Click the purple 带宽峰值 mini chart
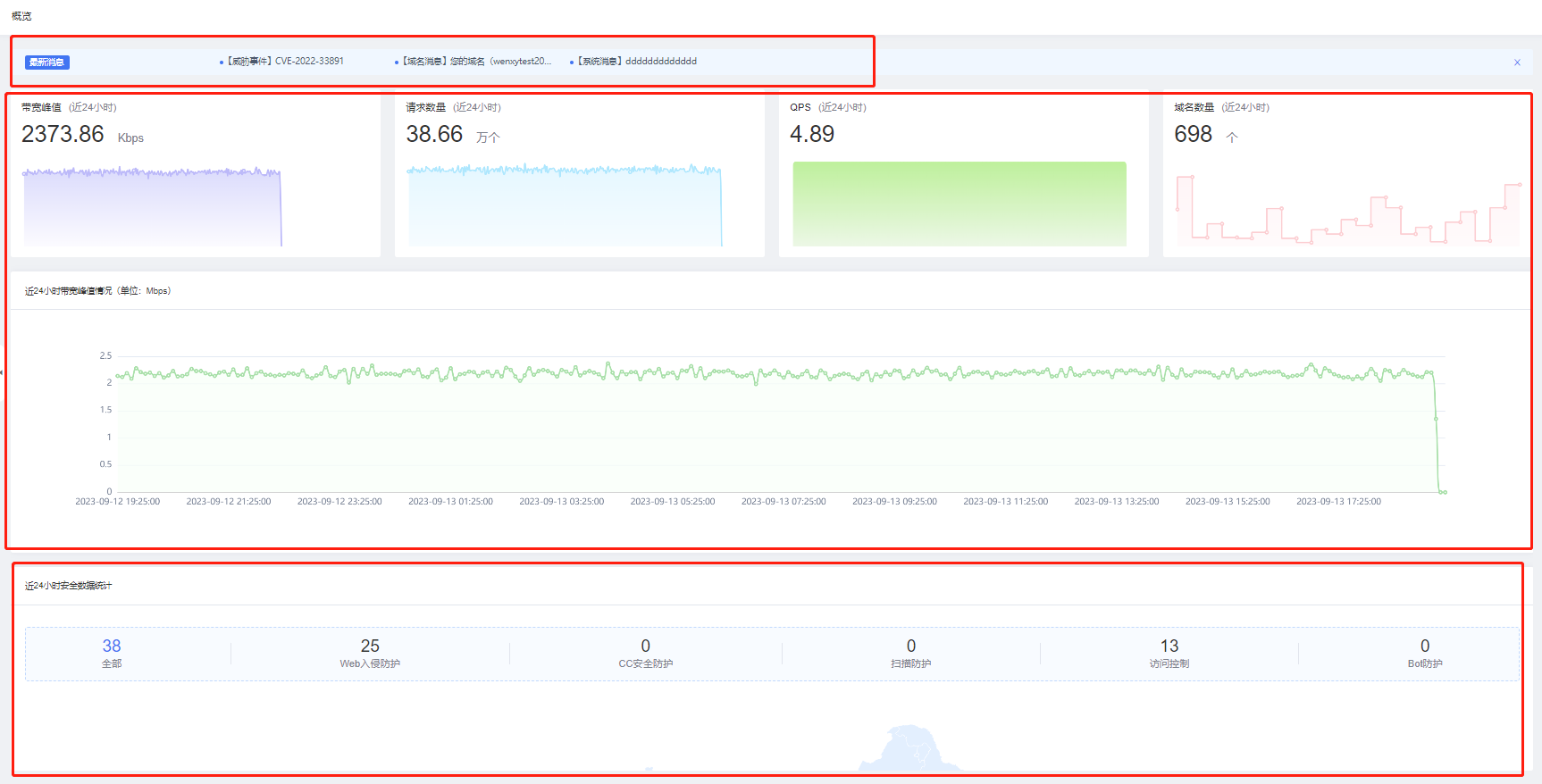 tap(152, 207)
